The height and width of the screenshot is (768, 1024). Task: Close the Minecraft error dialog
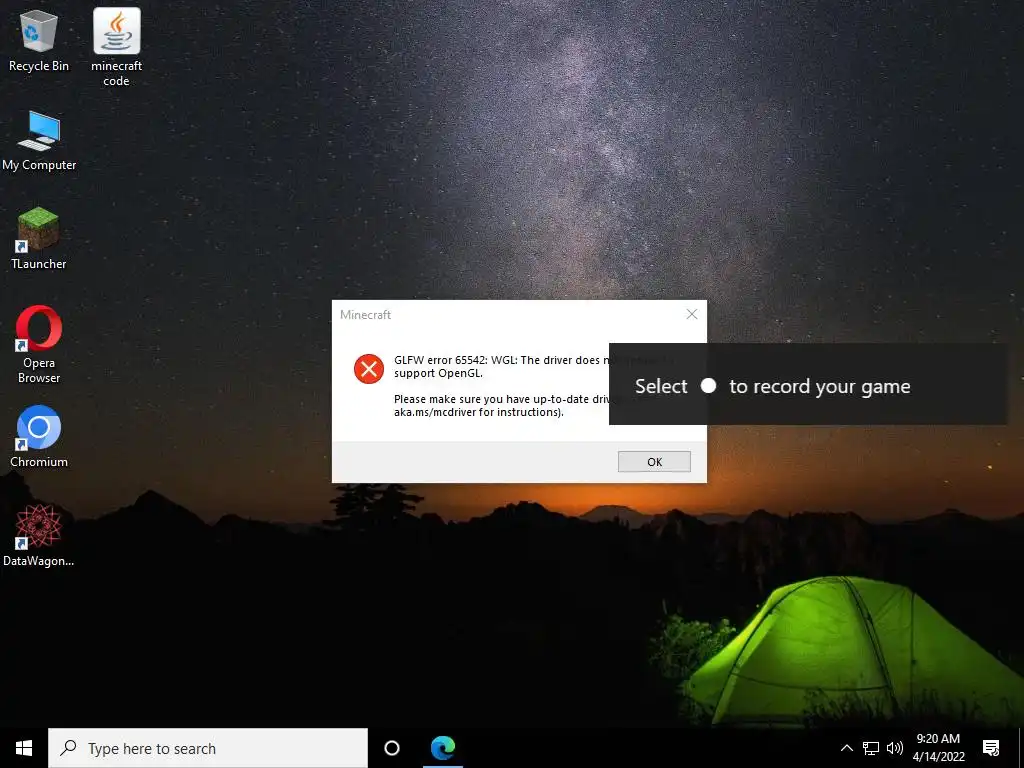pyautogui.click(x=692, y=314)
